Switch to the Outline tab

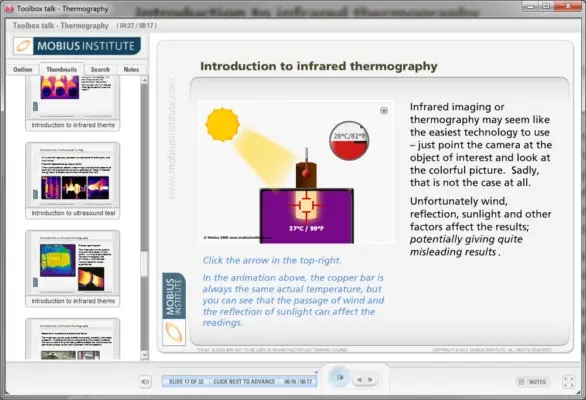[23, 70]
